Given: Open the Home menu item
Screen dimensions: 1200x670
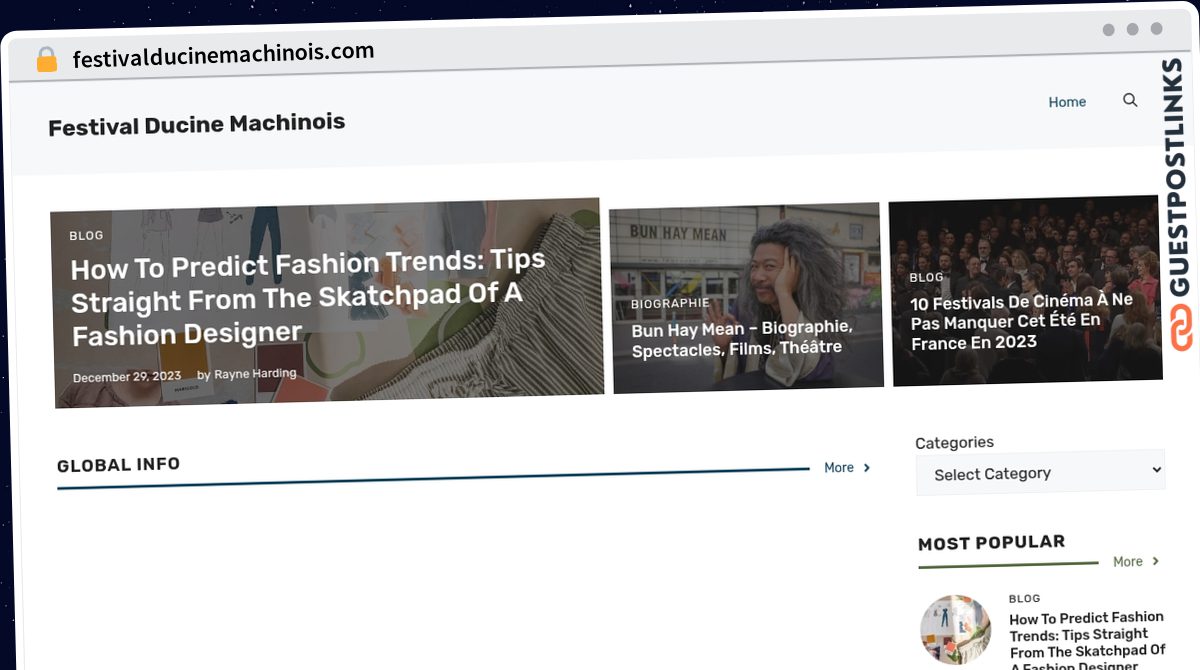Looking at the screenshot, I should pyautogui.click(x=1067, y=102).
